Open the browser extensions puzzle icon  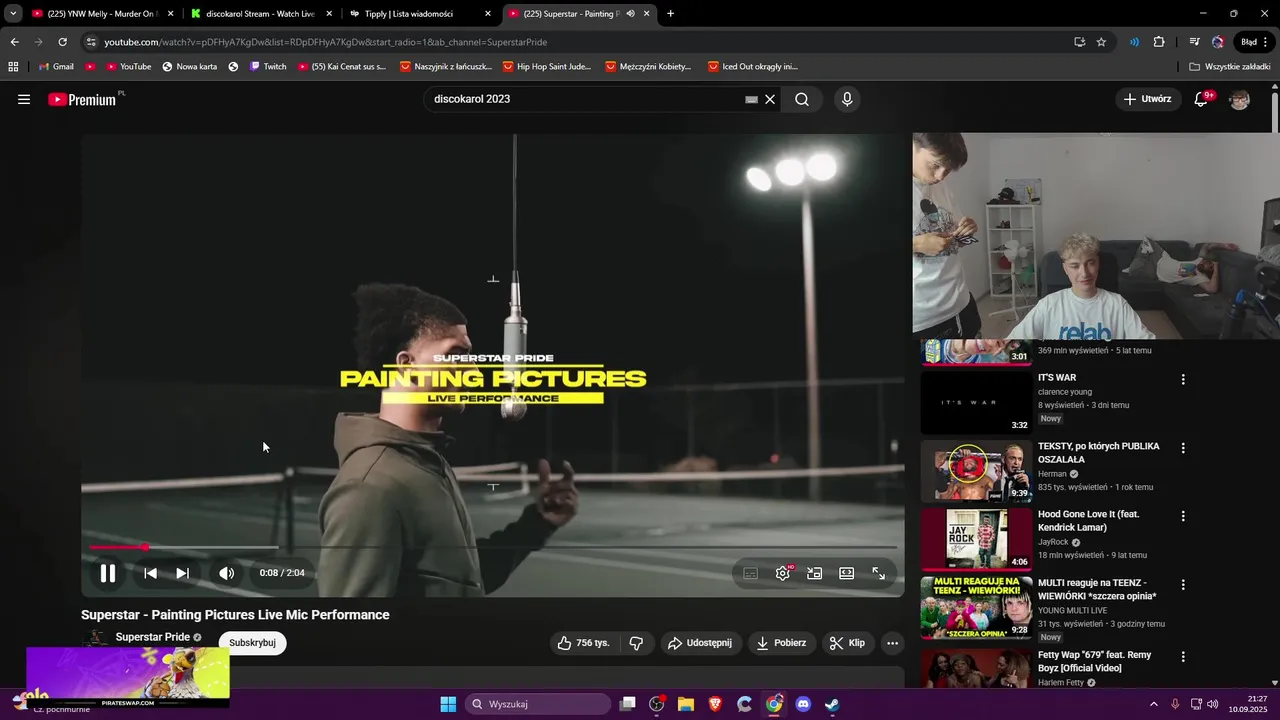tap(1159, 42)
